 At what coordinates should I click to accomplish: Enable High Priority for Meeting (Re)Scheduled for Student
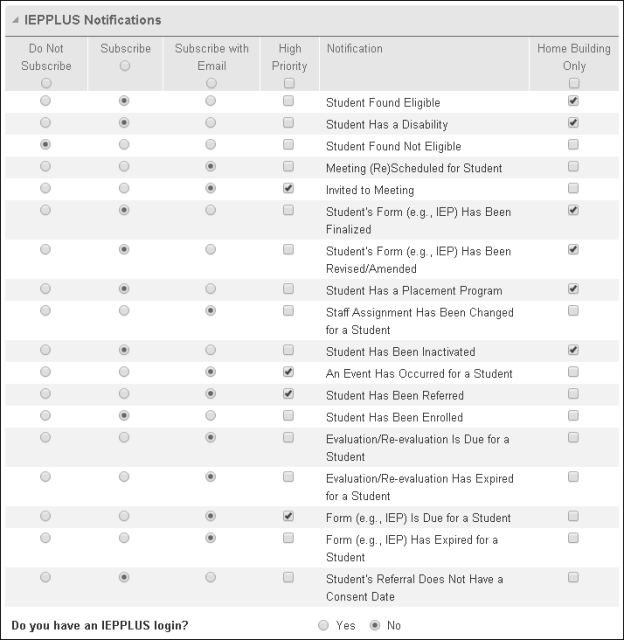point(289,167)
